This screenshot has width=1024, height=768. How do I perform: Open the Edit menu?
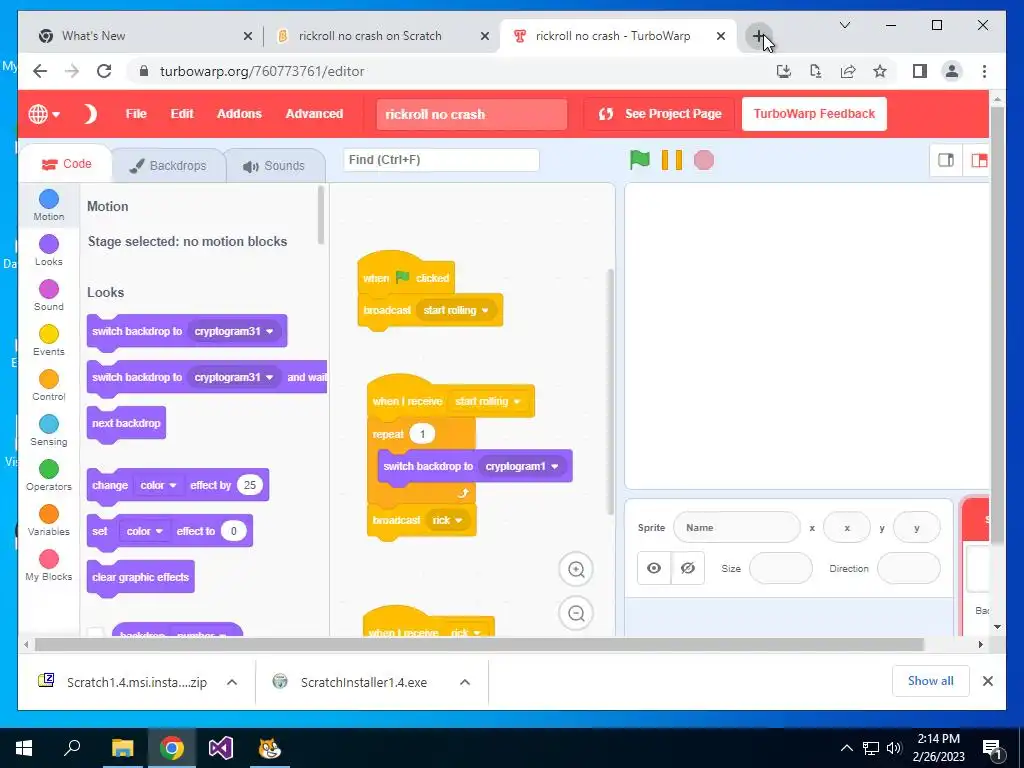click(182, 114)
